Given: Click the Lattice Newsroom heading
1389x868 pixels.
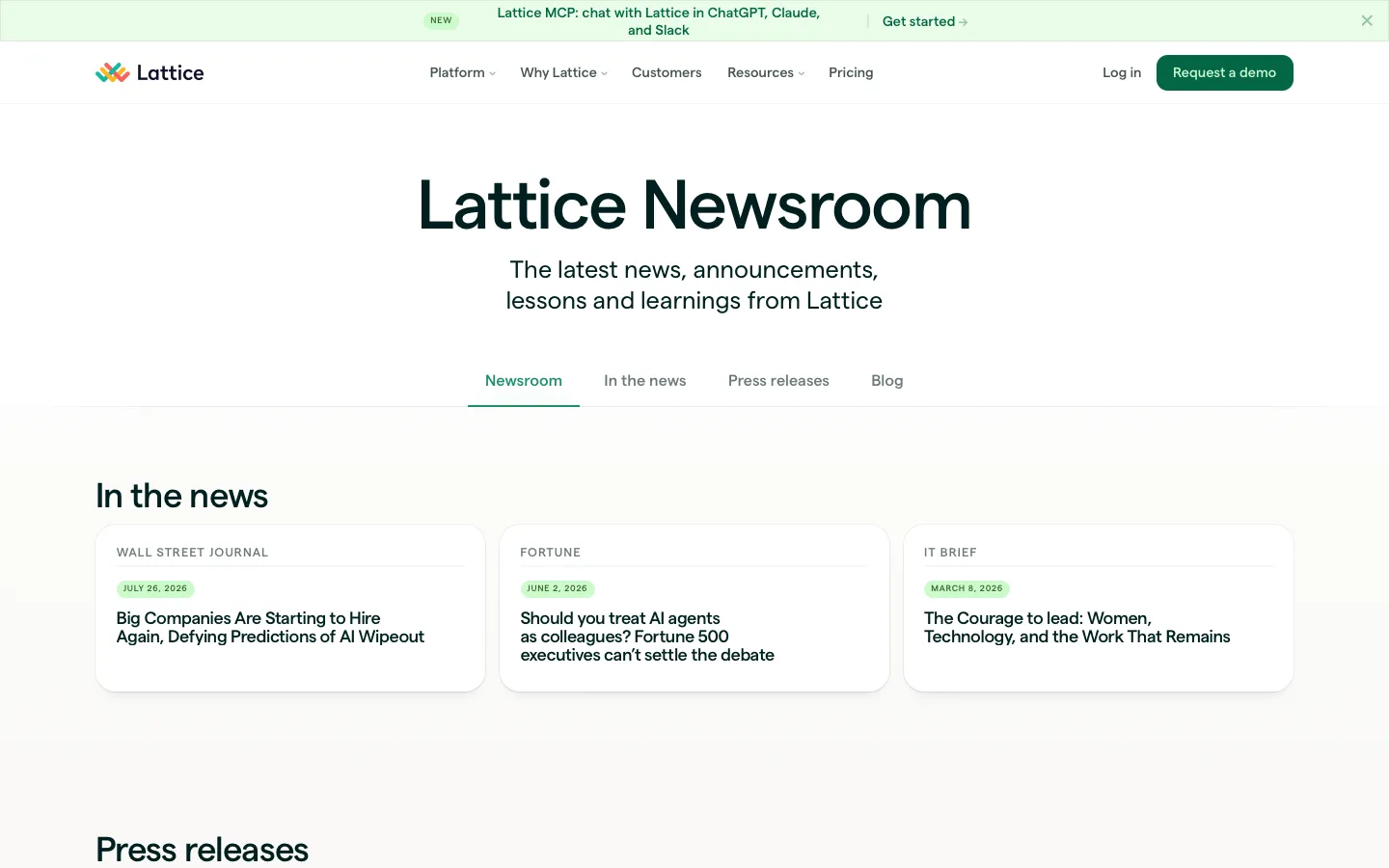Looking at the screenshot, I should (x=694, y=205).
